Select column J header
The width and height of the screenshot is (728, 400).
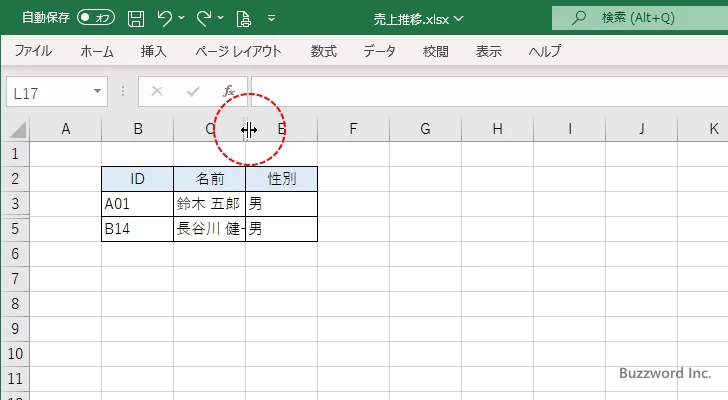pos(641,129)
